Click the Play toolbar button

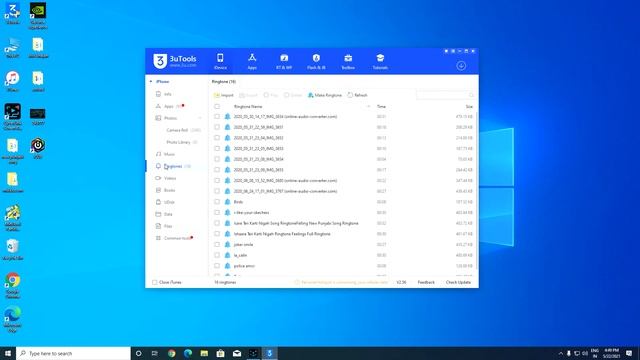pos(271,95)
